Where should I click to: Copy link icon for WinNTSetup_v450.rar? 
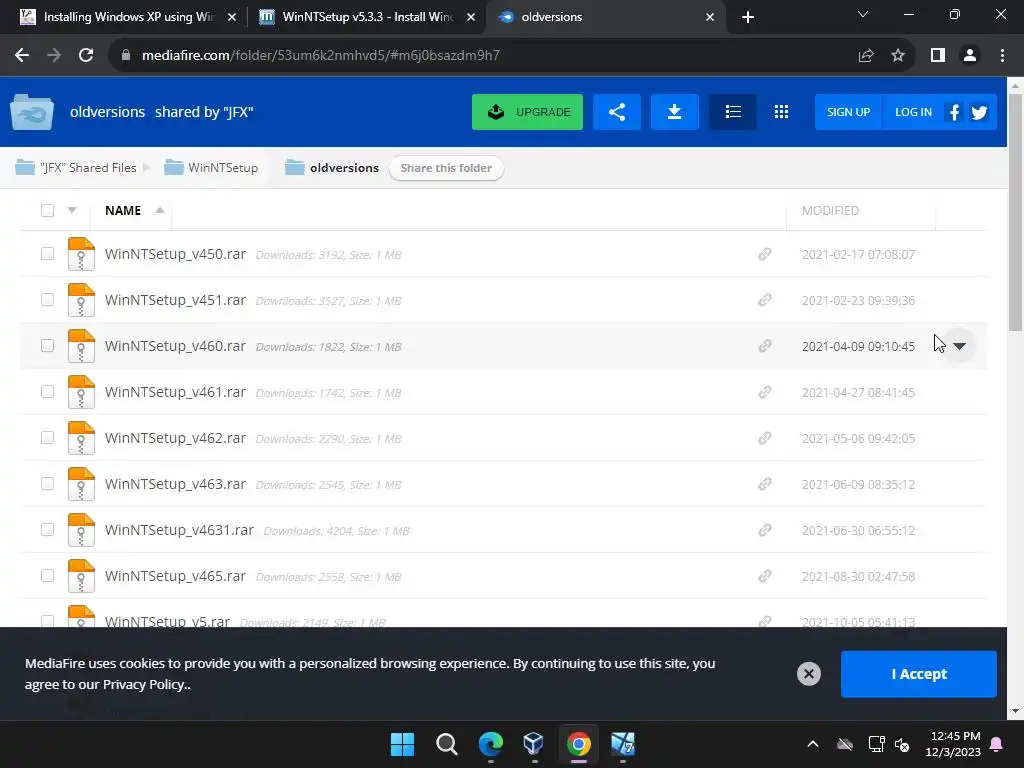click(x=765, y=254)
